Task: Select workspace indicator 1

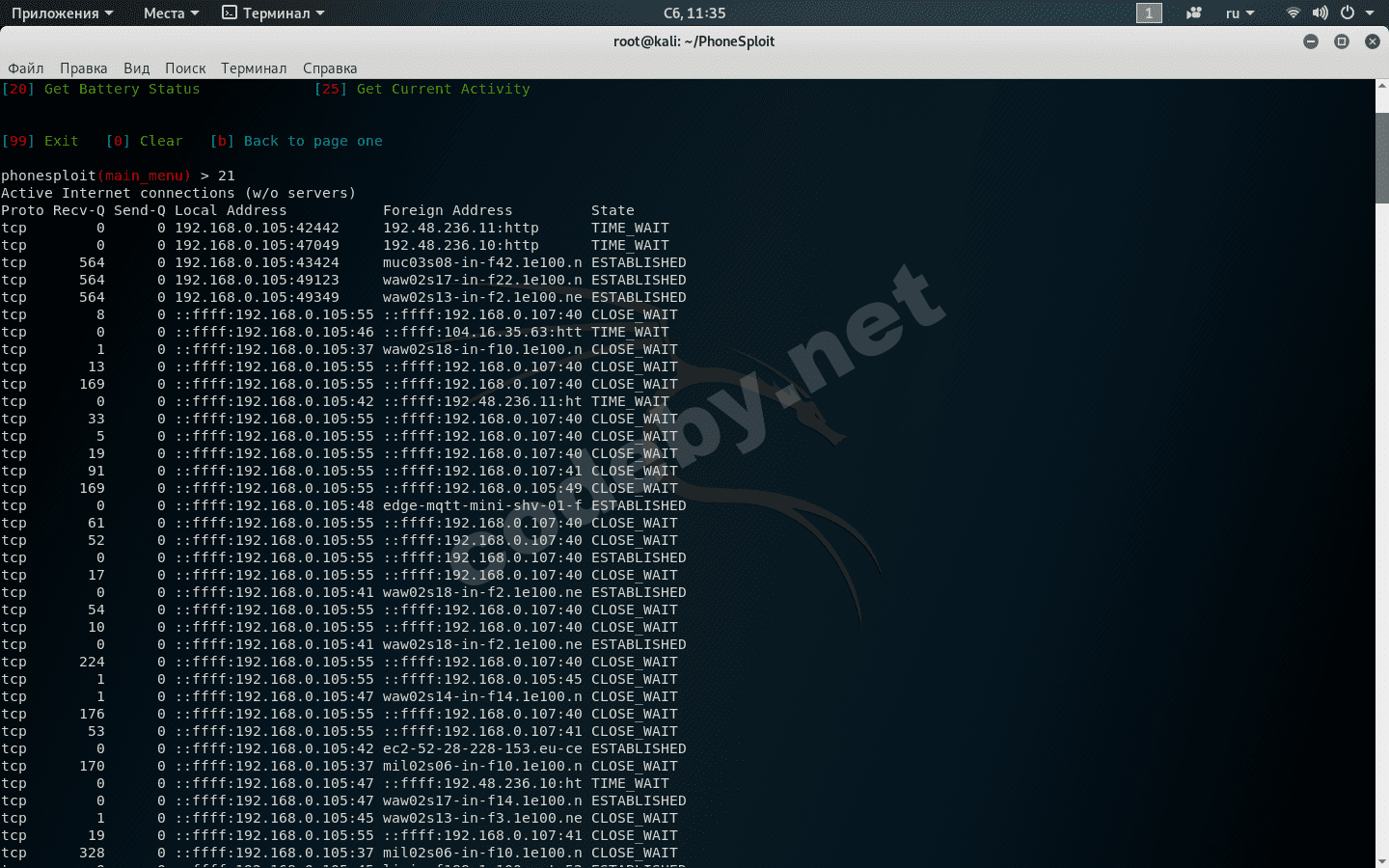Action: tap(1149, 13)
